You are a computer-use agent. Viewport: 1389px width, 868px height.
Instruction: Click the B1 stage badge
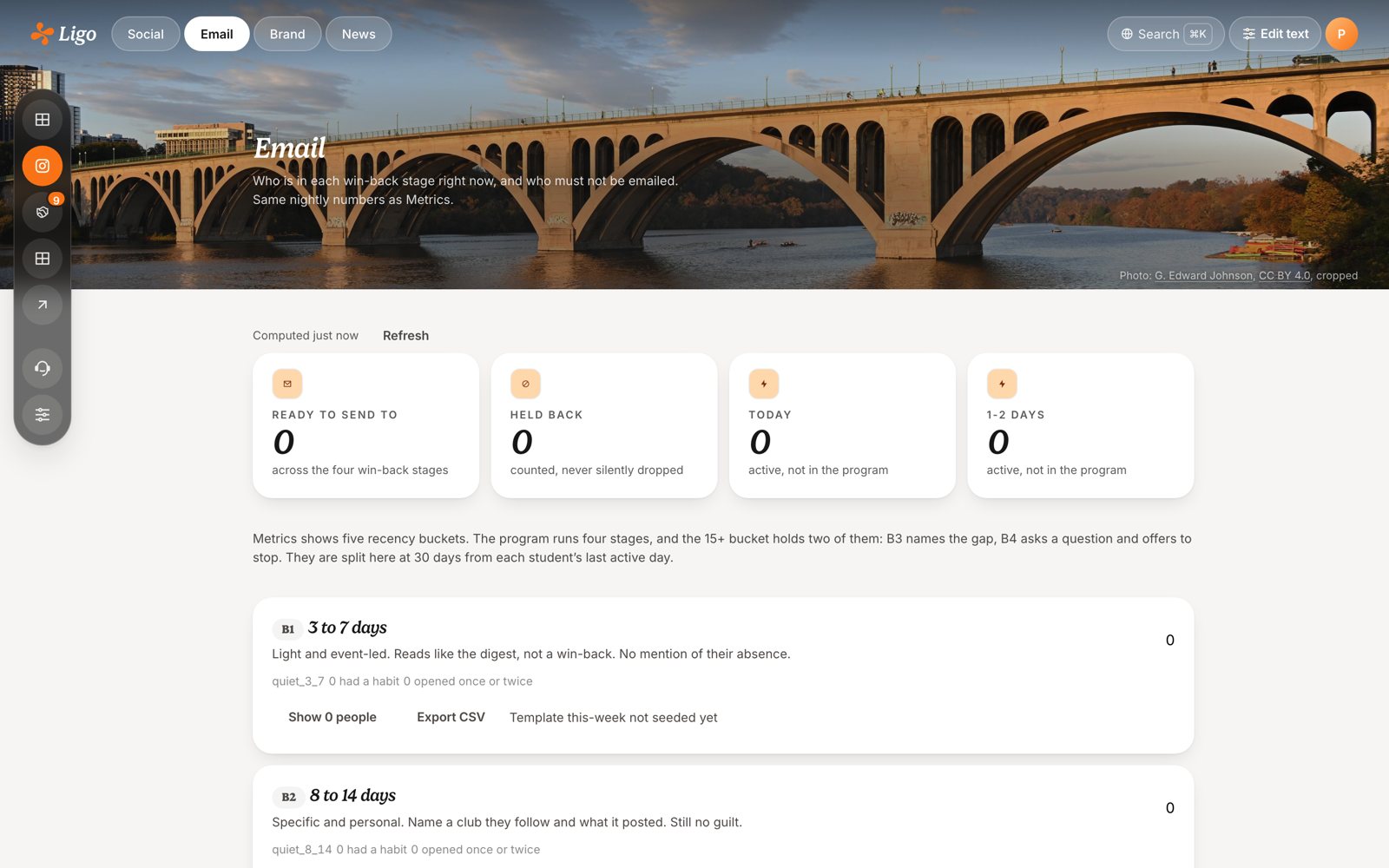point(287,629)
